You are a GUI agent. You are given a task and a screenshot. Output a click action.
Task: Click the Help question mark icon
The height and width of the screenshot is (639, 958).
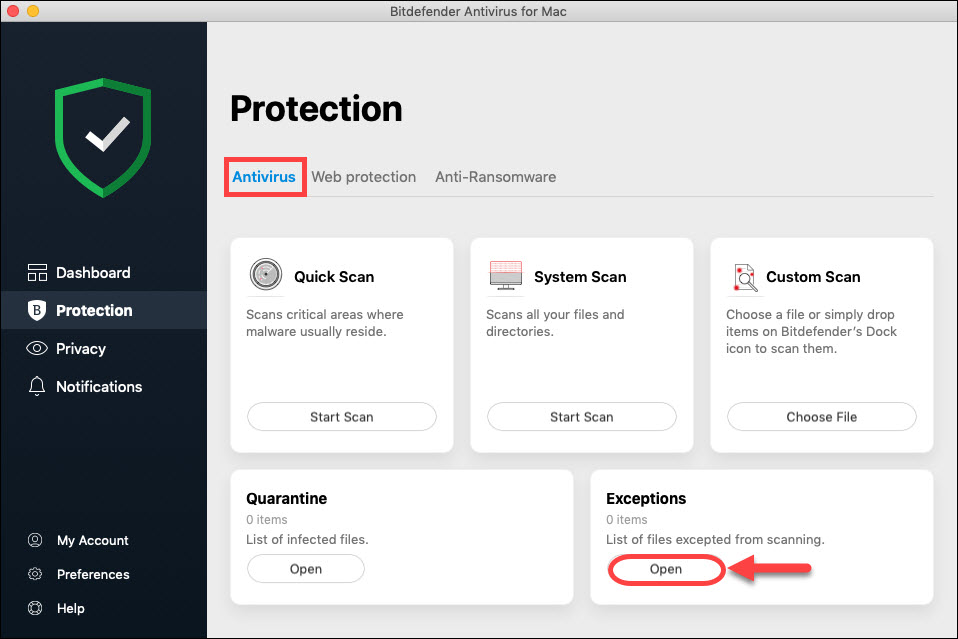[x=37, y=608]
